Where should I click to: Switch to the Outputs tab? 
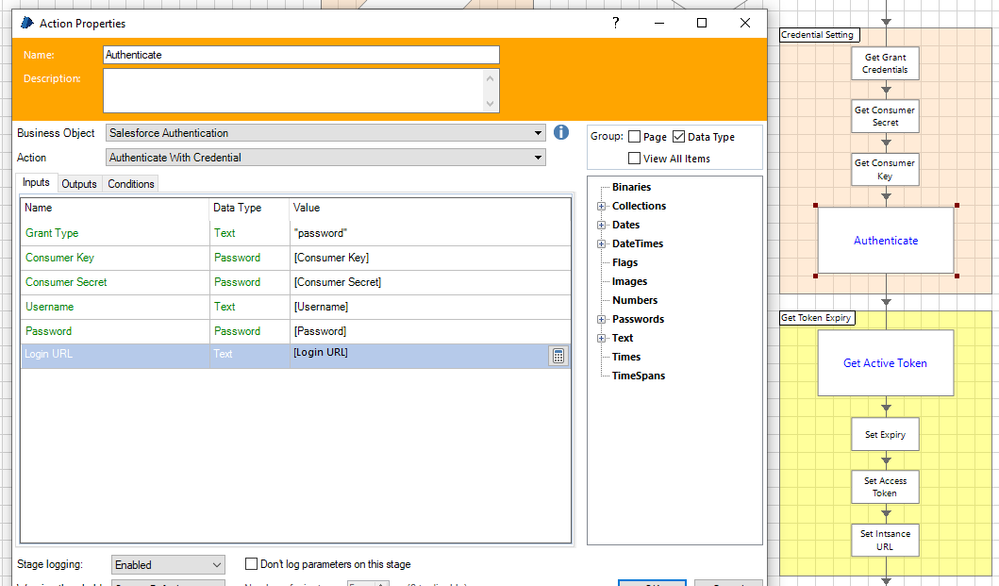click(x=79, y=184)
